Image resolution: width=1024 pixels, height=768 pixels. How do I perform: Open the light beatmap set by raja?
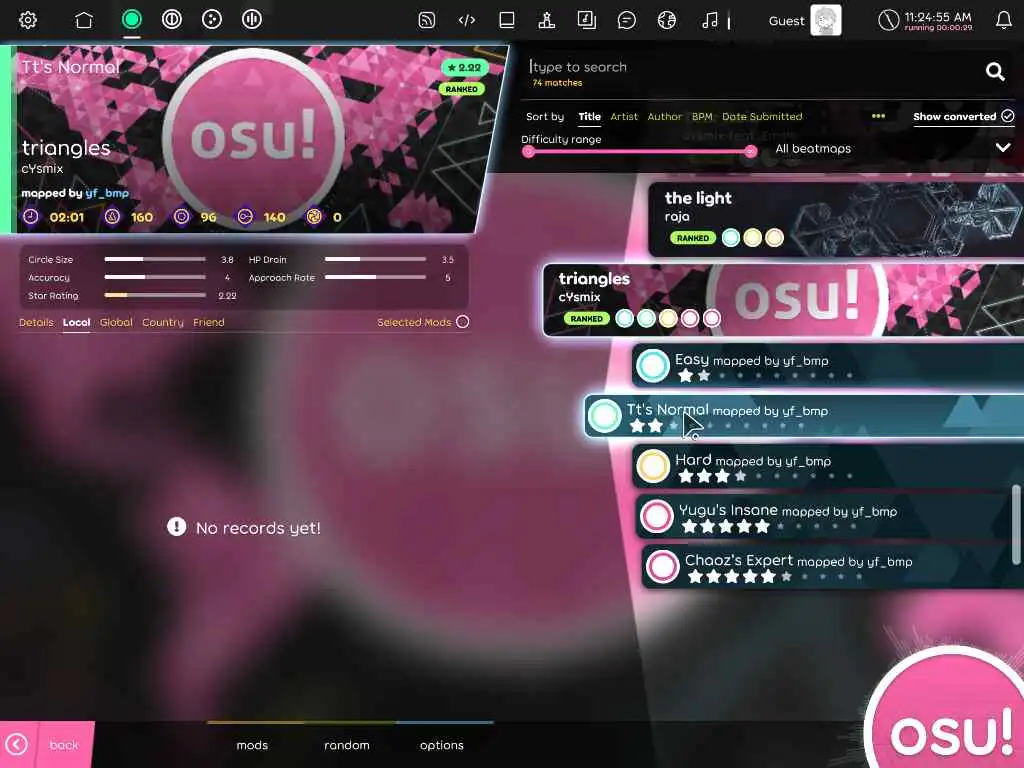pos(836,218)
